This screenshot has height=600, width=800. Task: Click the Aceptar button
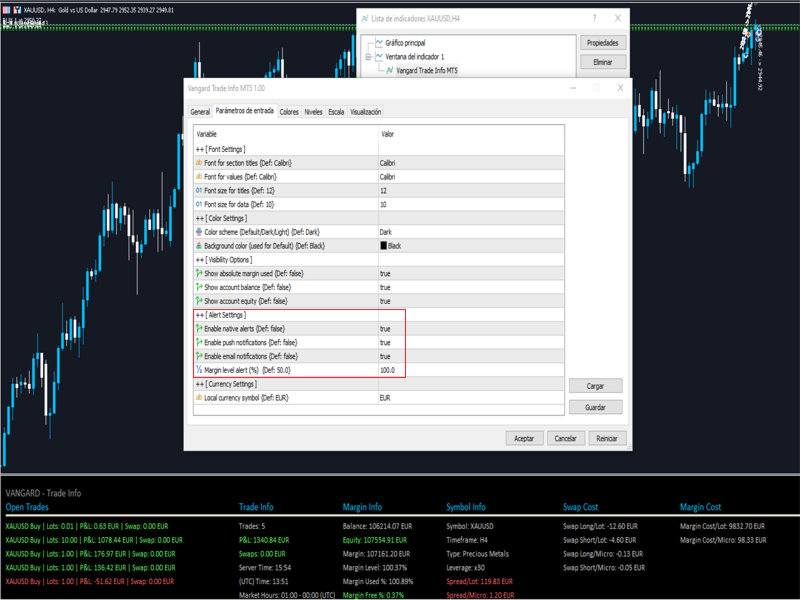524,438
